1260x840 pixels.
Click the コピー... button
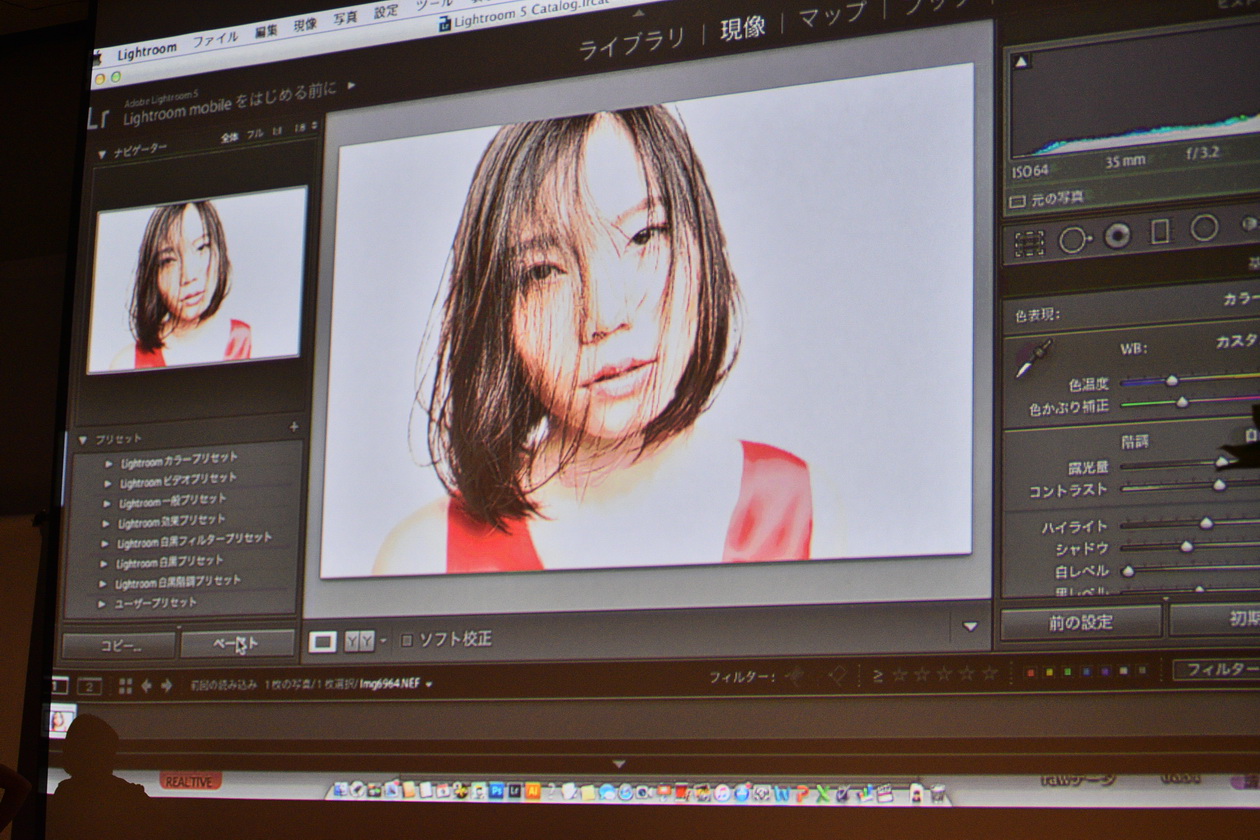[119, 645]
